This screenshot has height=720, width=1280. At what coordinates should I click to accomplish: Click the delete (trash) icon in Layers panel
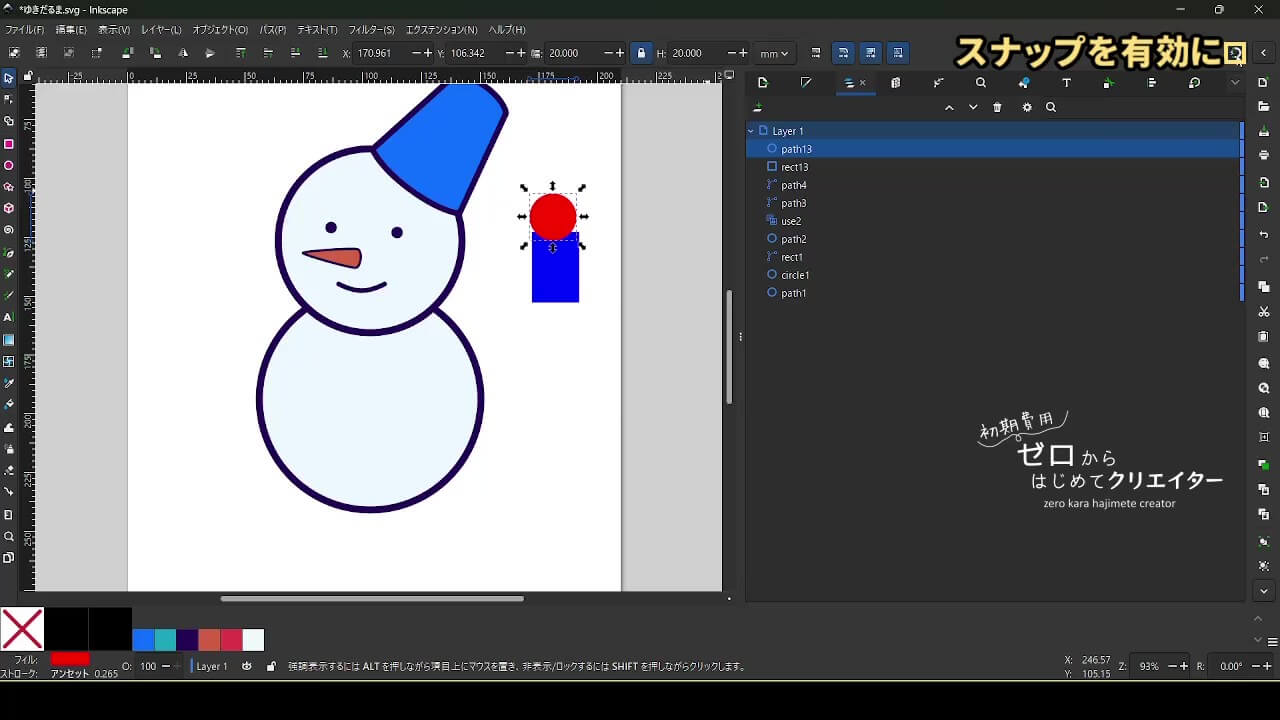(997, 108)
